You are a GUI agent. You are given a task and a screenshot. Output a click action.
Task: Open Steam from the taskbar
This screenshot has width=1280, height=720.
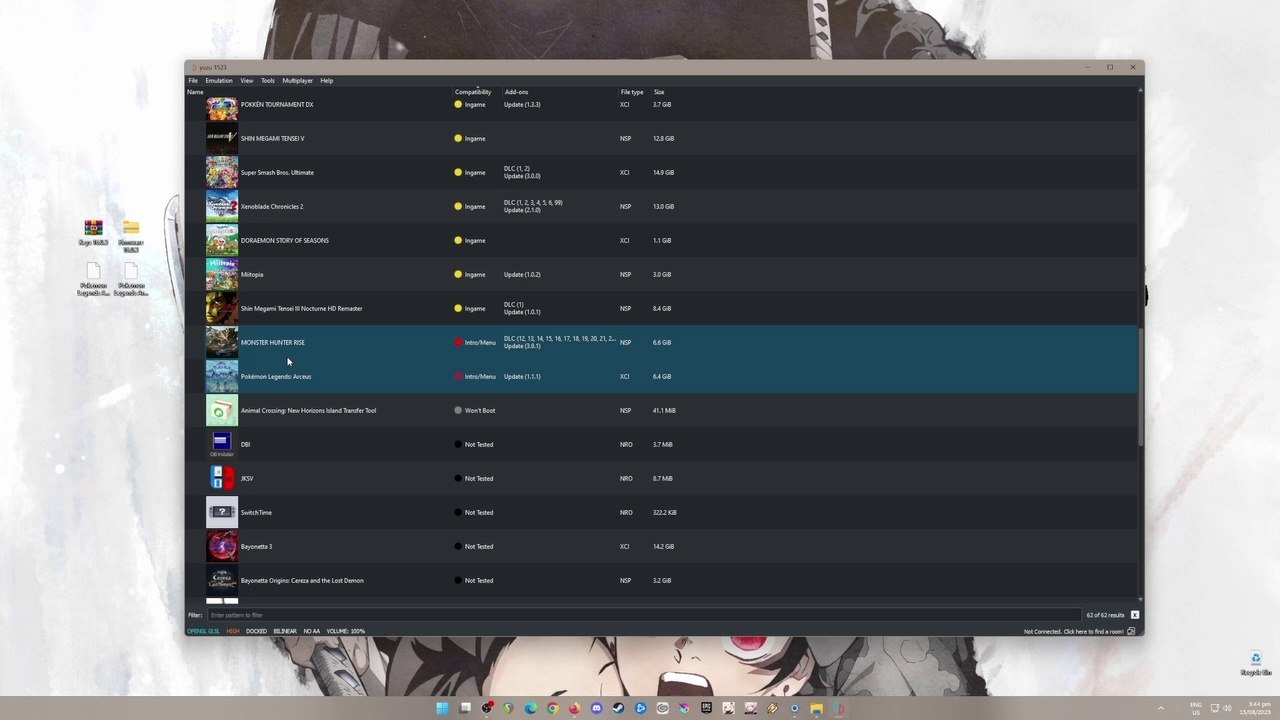618,709
